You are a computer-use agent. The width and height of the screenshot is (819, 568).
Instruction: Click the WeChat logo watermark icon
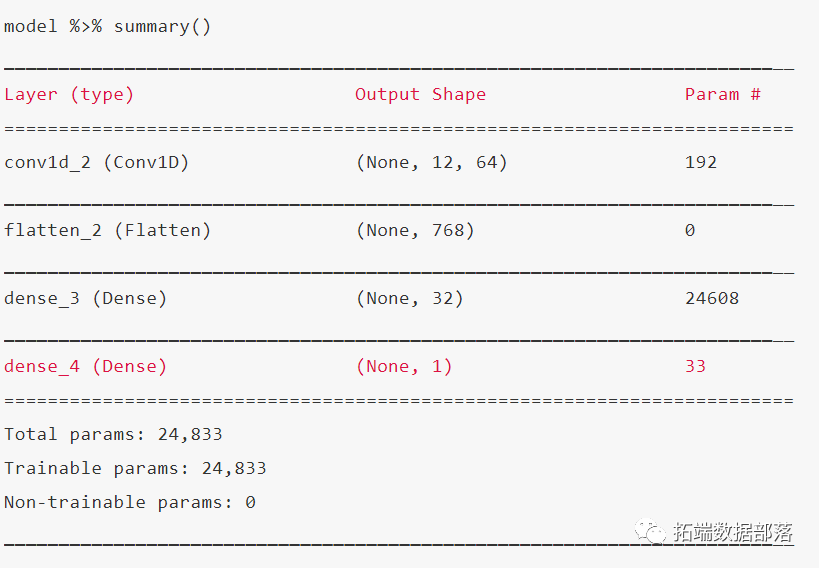(650, 531)
